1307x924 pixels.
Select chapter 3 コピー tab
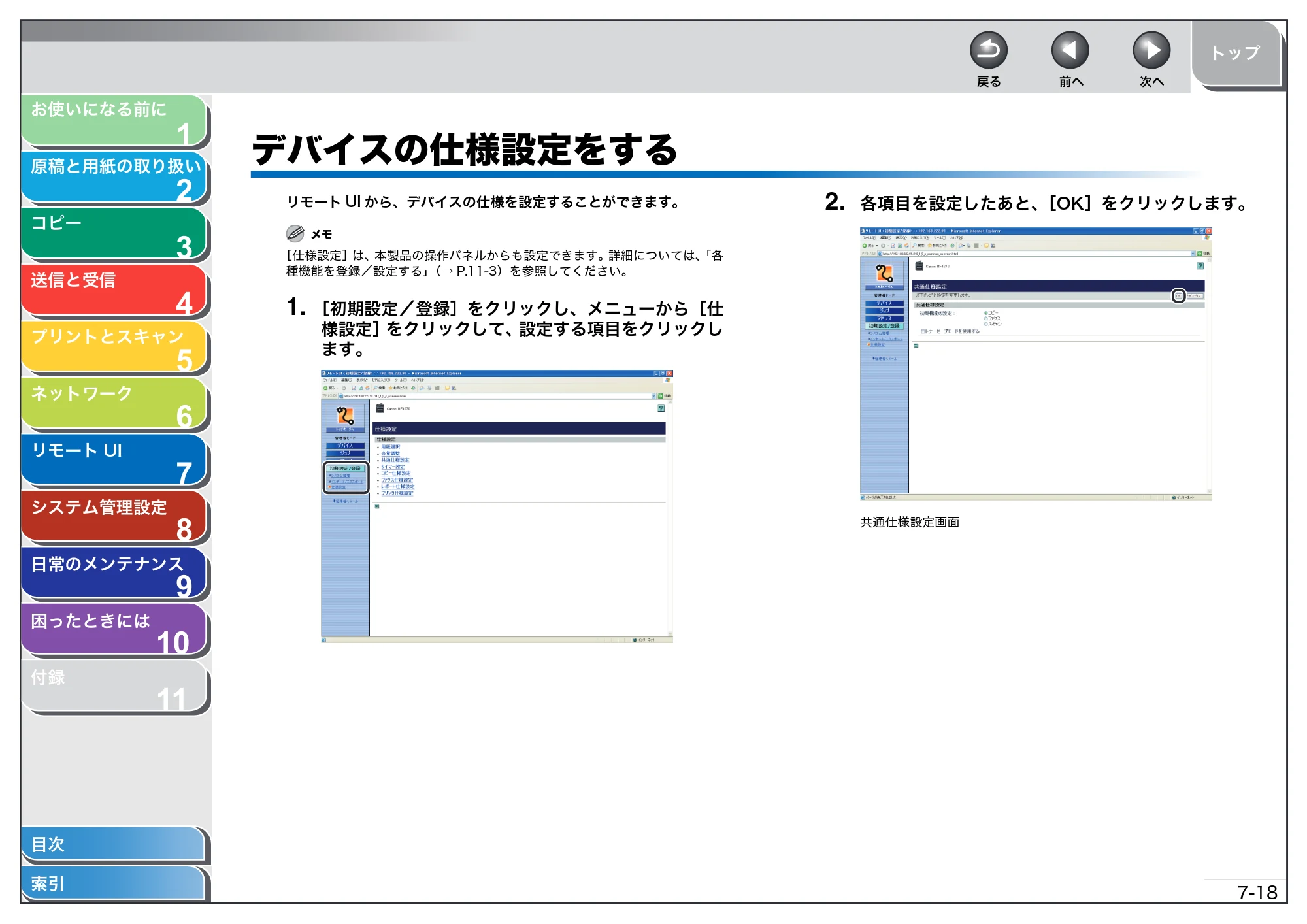pos(114,234)
